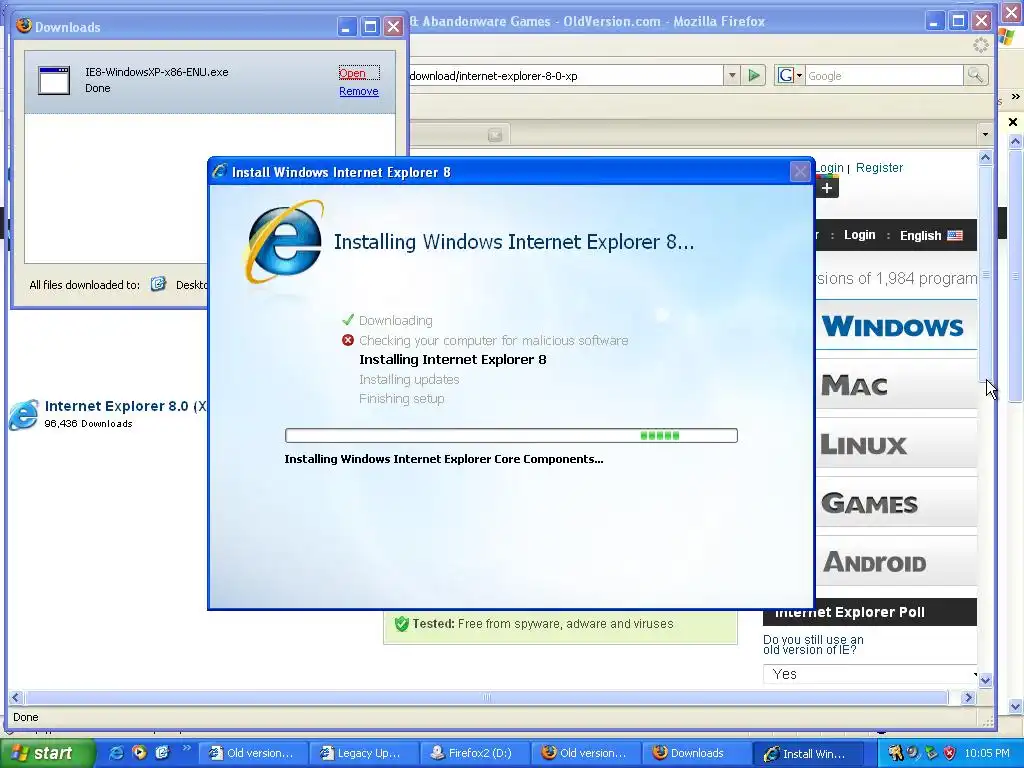Click the IE8 installer file icon in Downloads
Screen dimensions: 1024x768
(x=54, y=81)
